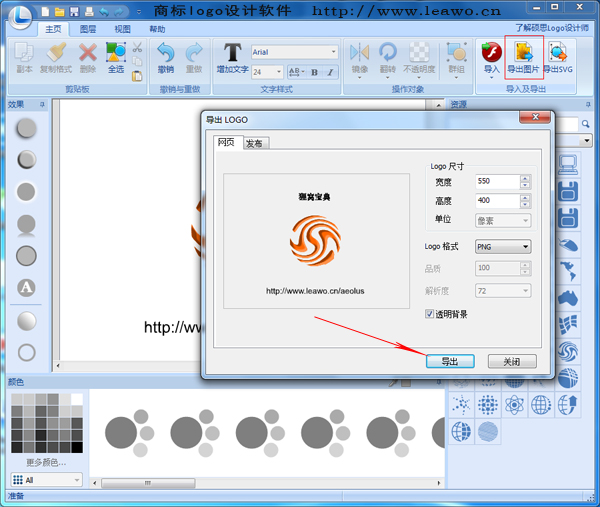
Task: Click the Redo (重做) arrow icon
Action: pos(194,52)
